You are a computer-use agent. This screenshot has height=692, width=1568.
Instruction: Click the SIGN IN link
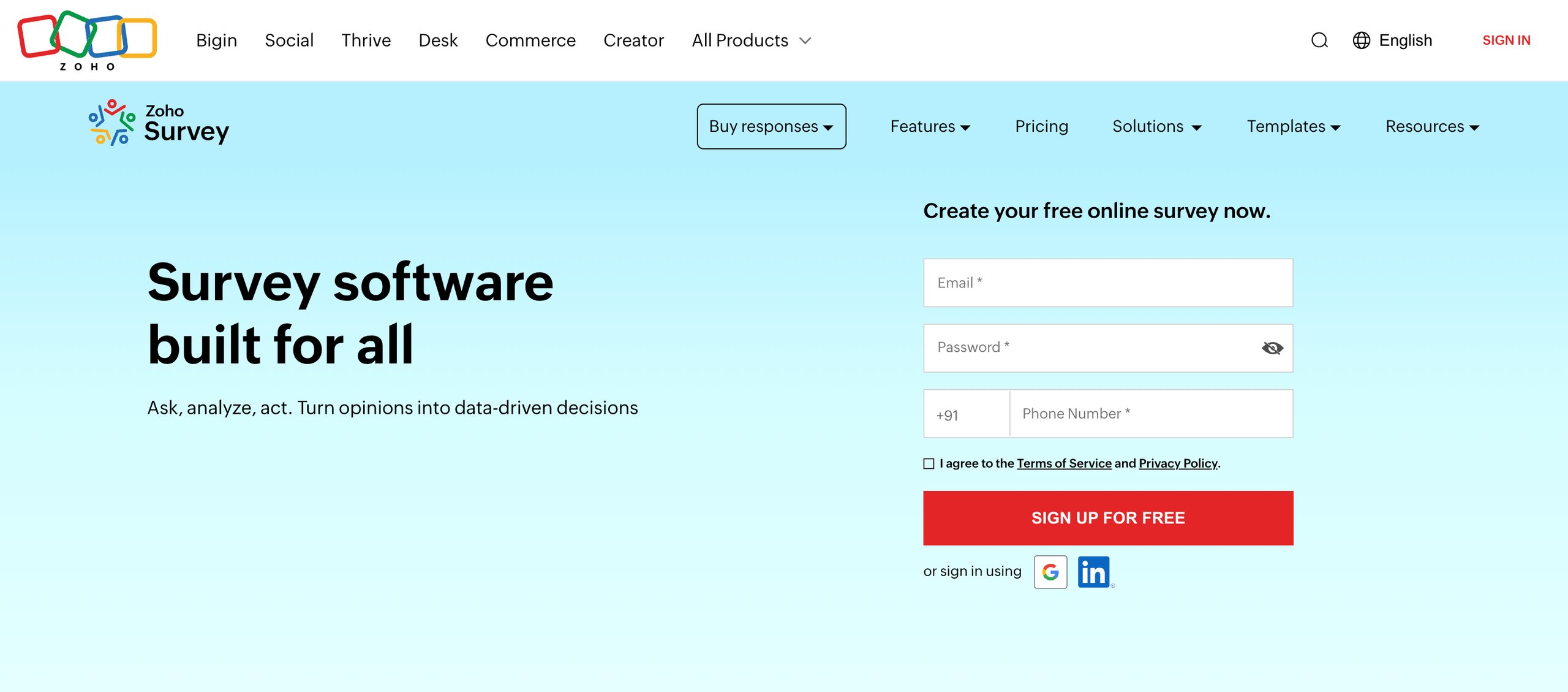(1506, 40)
